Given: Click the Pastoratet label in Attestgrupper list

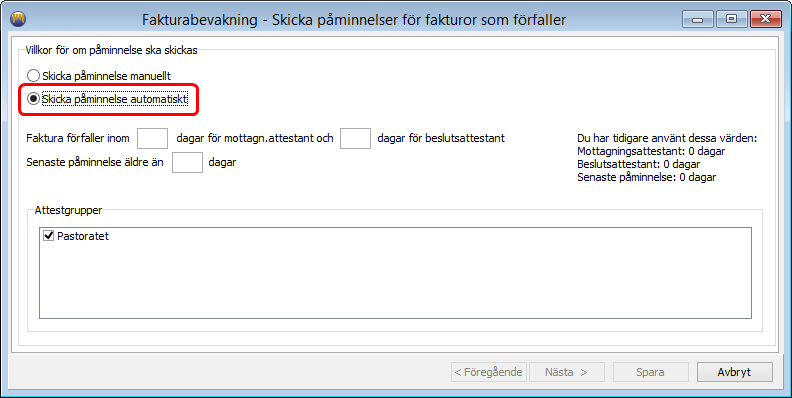Looking at the screenshot, I should [83, 236].
